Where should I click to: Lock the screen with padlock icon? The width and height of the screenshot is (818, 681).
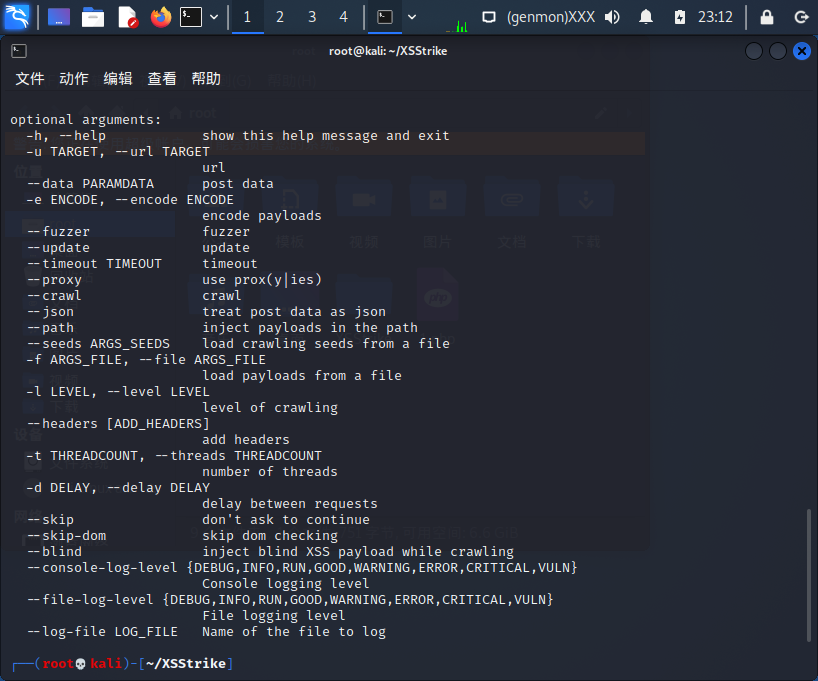point(767,17)
